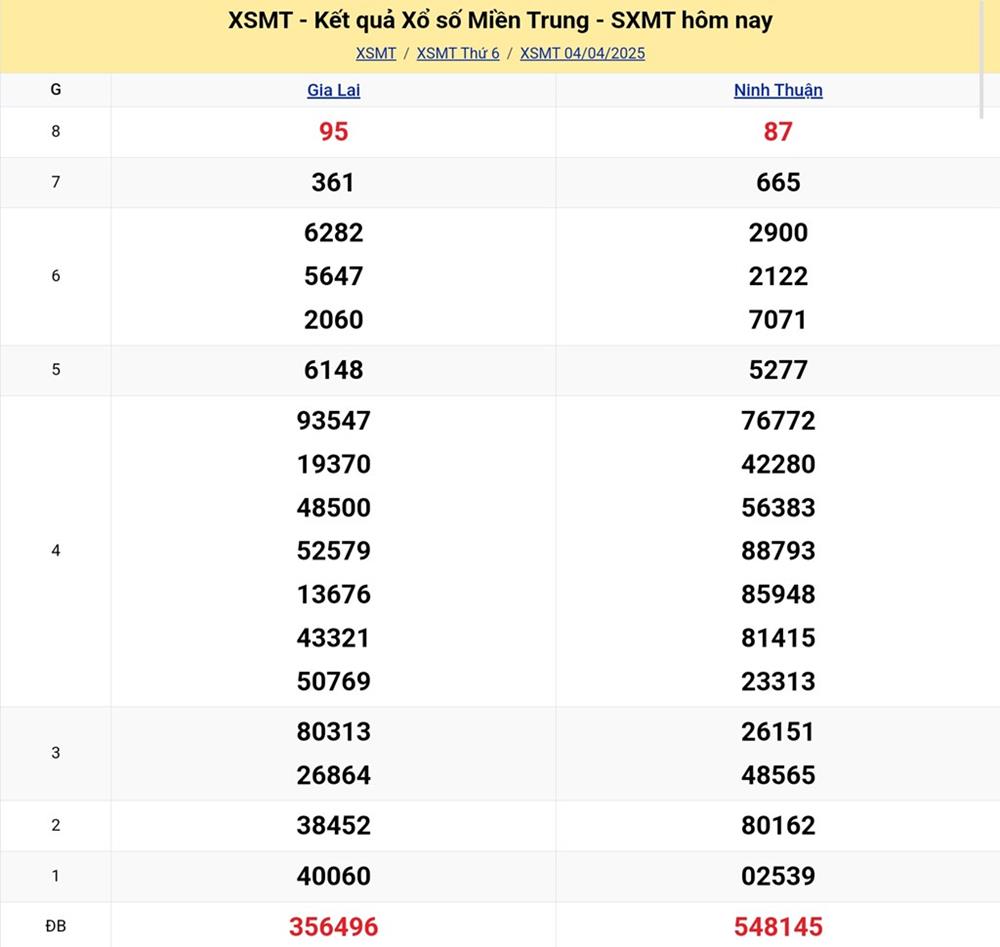Open the Ninh Thuận province link
The height and width of the screenshot is (947, 1000).
pyautogui.click(x=778, y=90)
